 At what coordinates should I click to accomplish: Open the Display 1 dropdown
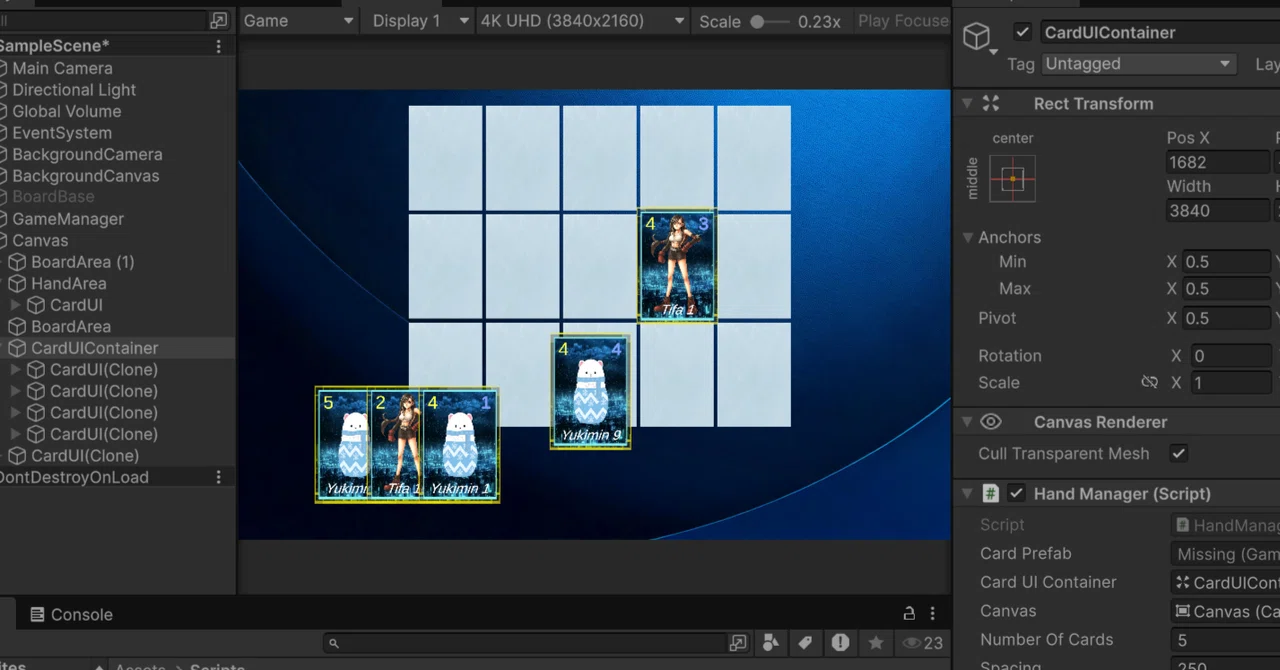(x=420, y=20)
